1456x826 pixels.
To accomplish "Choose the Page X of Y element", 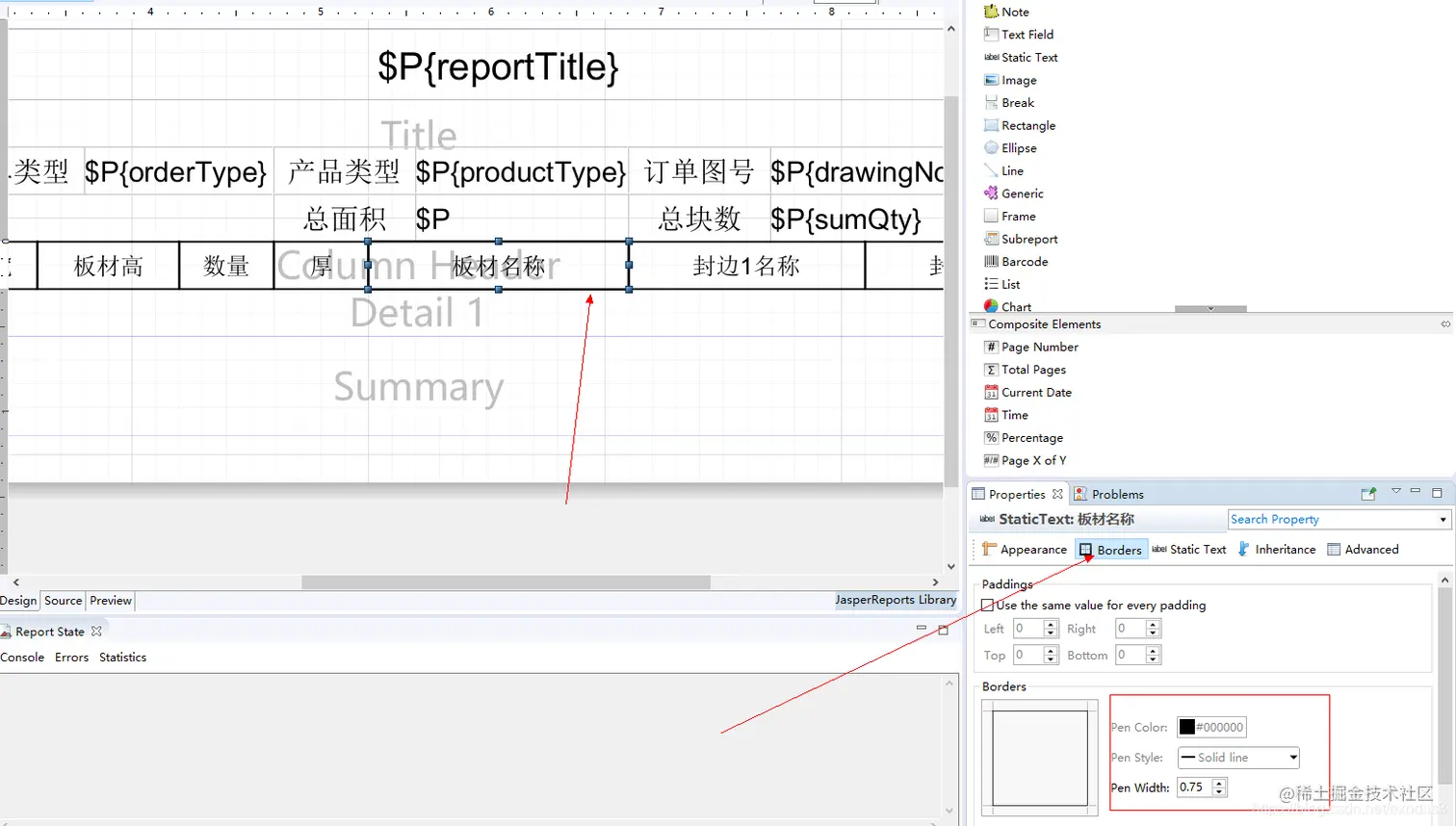I will click(x=1025, y=461).
